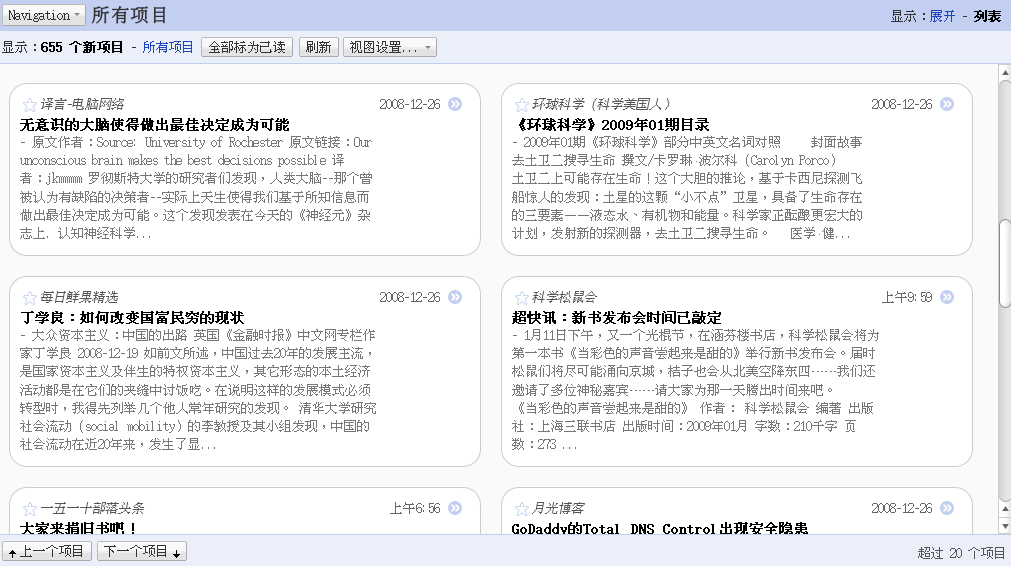Screen dimensions: 1011x566
Task: Click feed name 每日鲜果精选
Action: pos(79,297)
